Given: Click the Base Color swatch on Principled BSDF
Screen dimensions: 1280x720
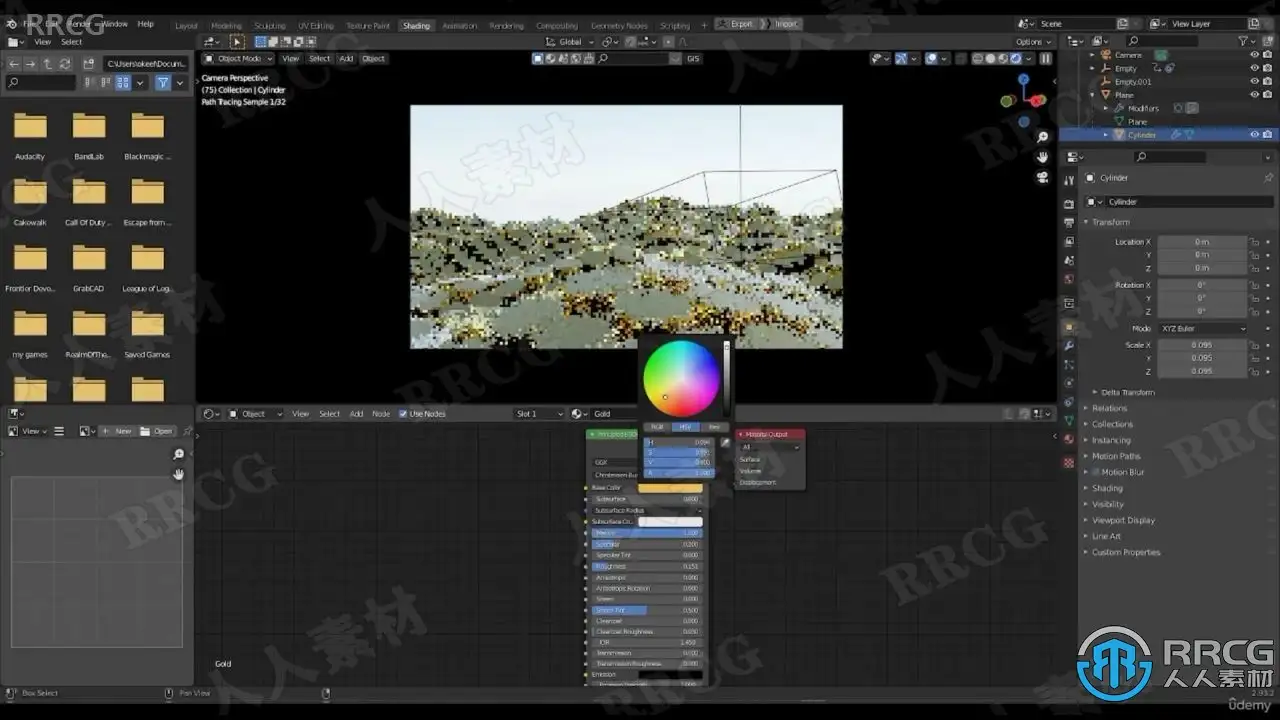Looking at the screenshot, I should pos(670,488).
